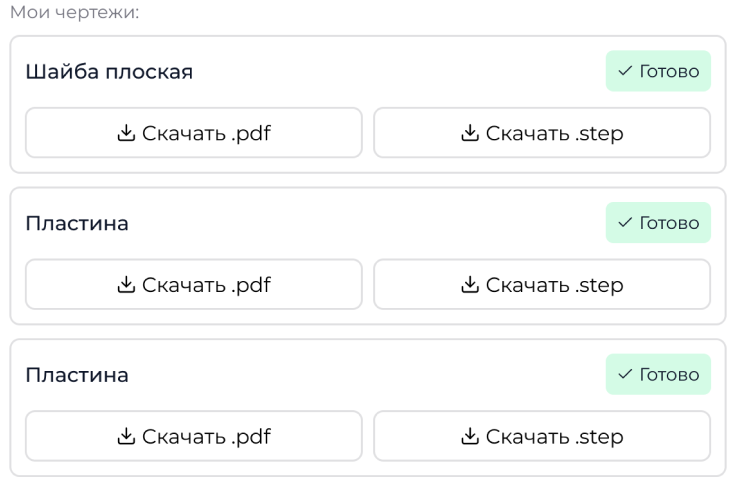736x478 pixels.
Task: Click PDF download icon in middle Пластина card
Action: (126, 285)
